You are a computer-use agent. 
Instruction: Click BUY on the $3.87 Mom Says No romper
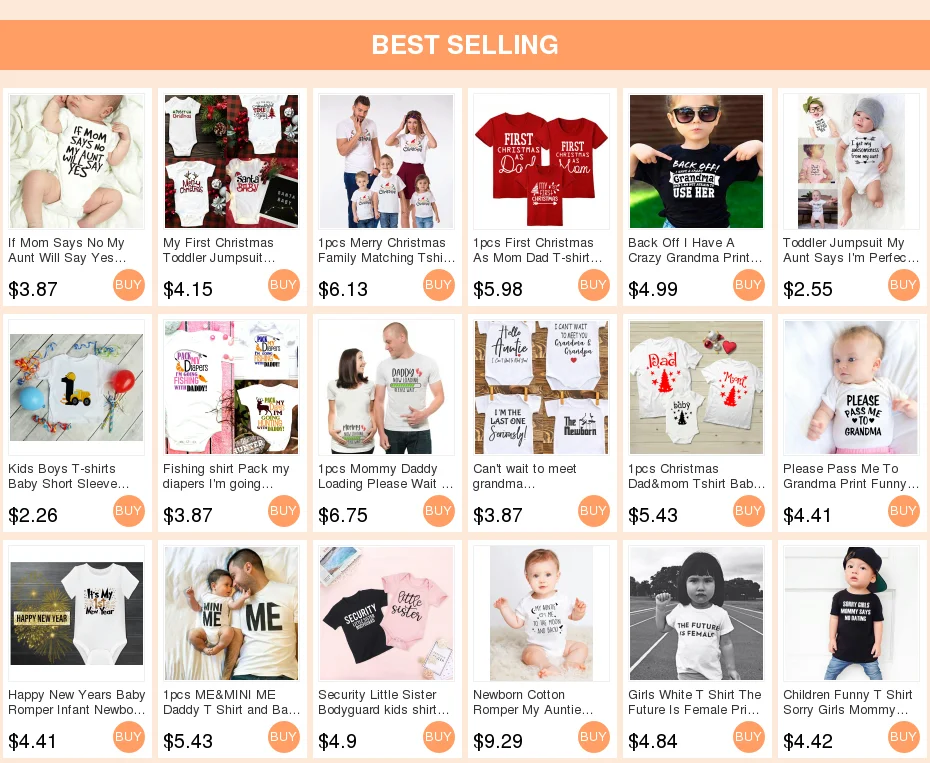(128, 285)
